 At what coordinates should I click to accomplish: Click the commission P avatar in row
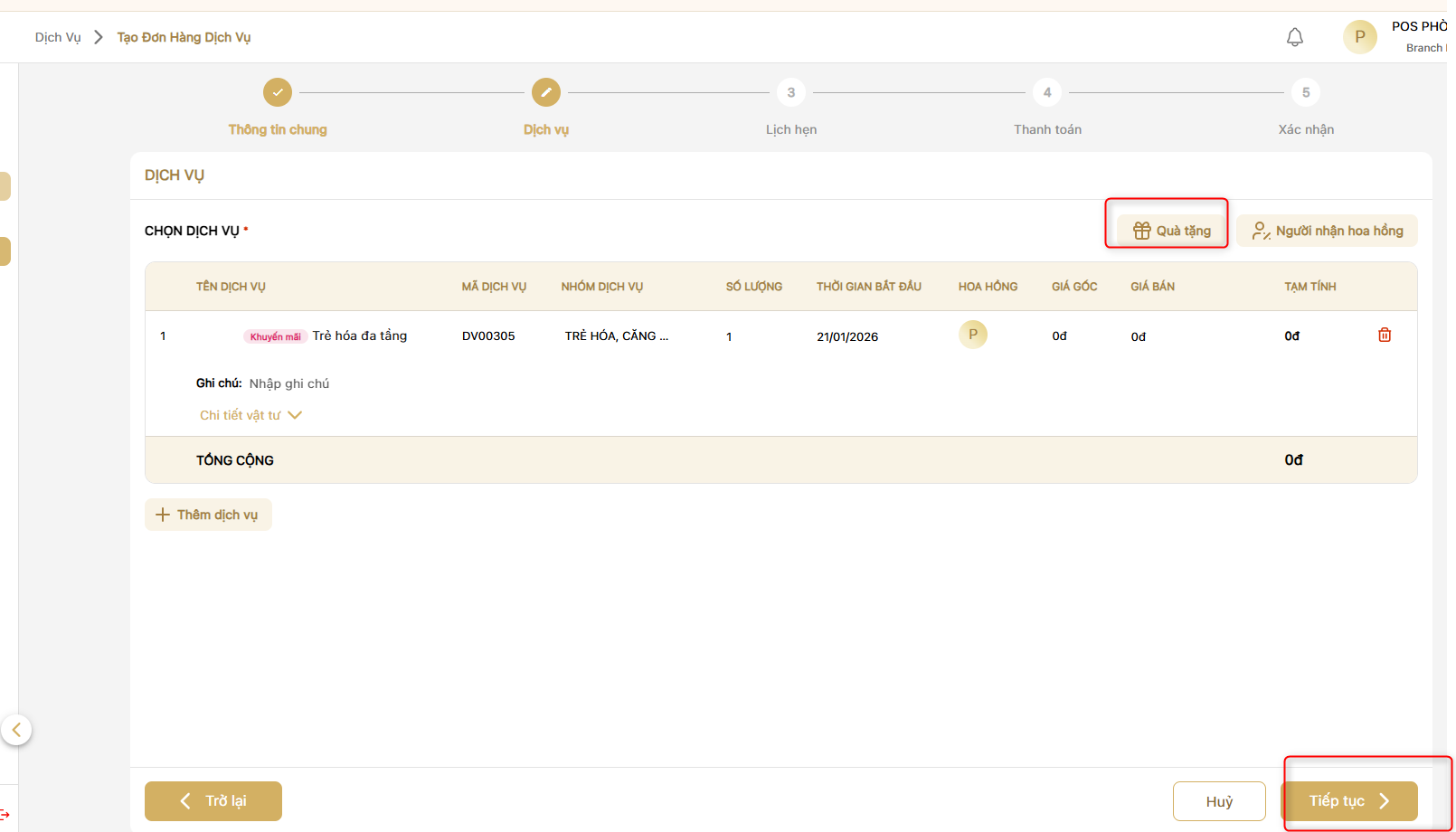click(x=972, y=335)
